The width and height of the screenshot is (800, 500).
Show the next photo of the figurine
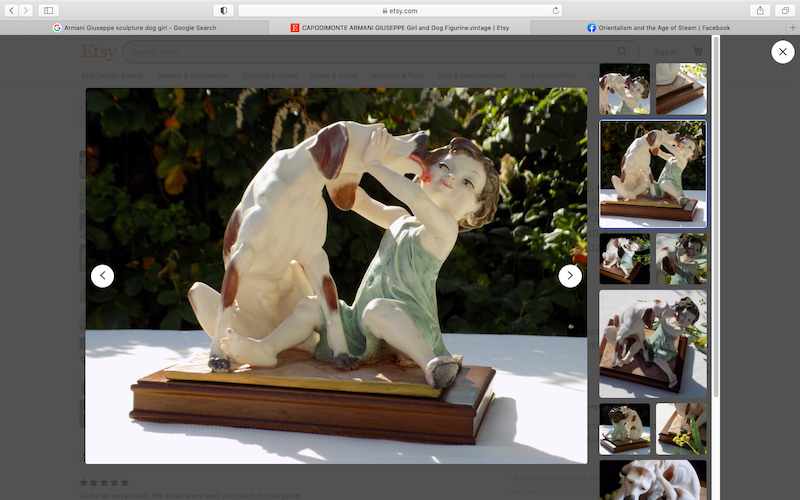pos(570,276)
